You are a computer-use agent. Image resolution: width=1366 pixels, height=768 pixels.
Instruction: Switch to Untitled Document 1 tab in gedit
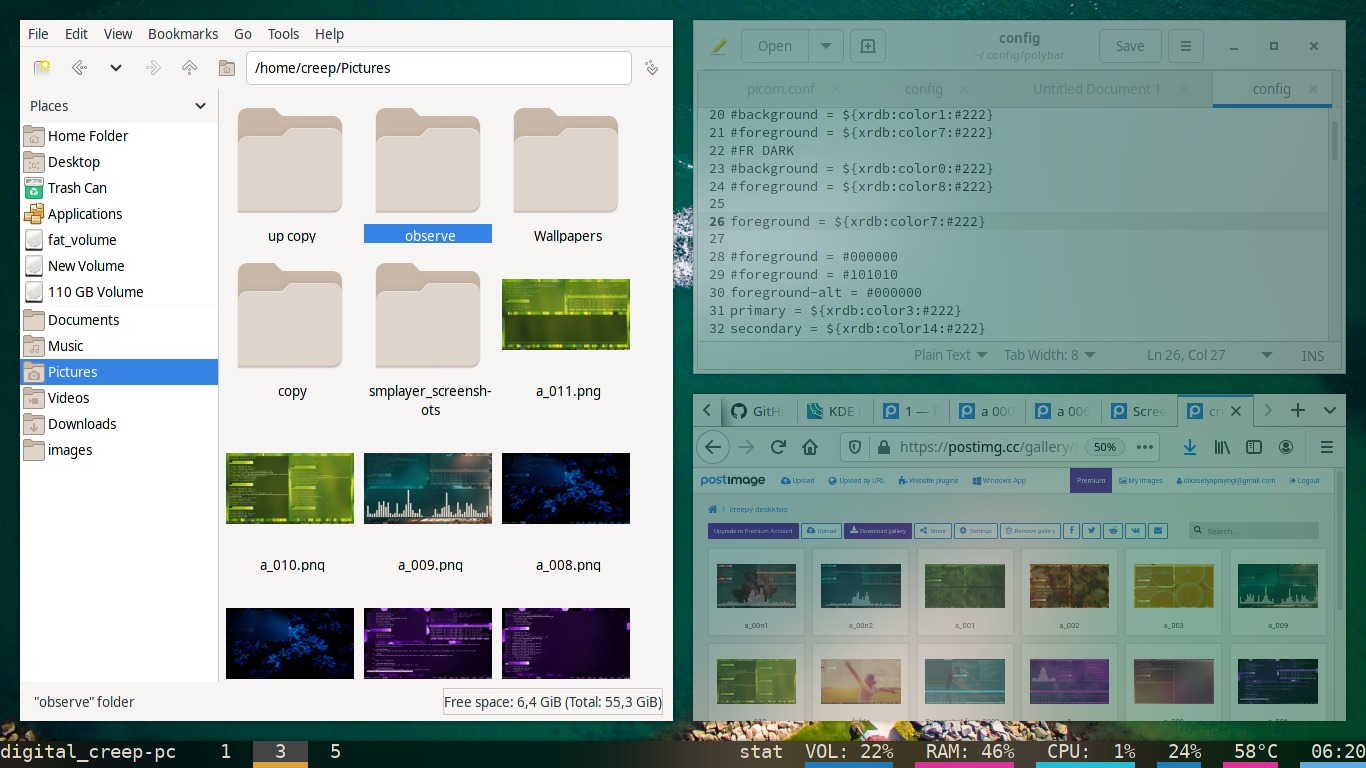(1097, 89)
